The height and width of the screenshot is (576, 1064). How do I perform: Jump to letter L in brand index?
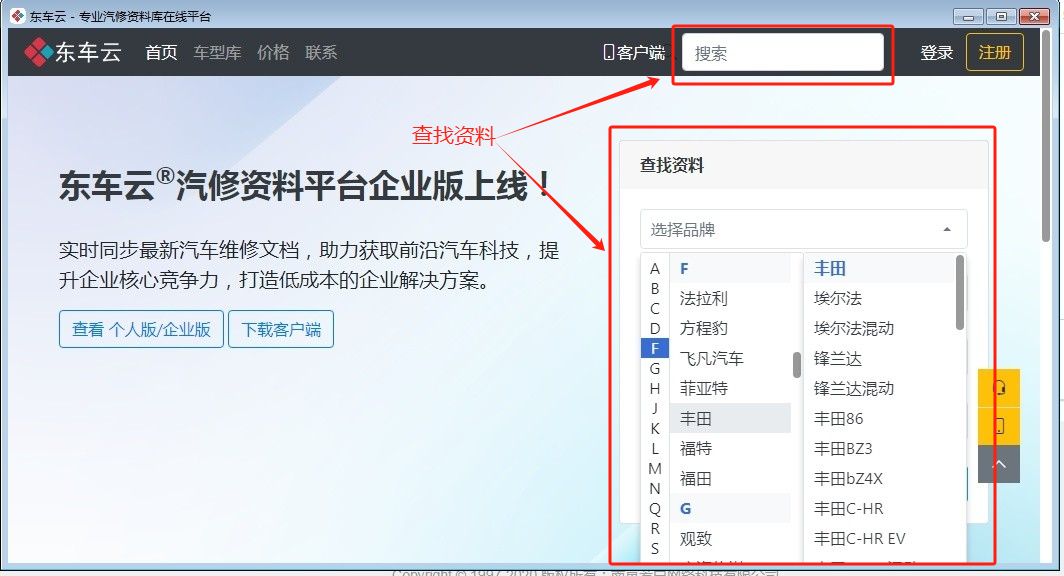pyautogui.click(x=655, y=448)
